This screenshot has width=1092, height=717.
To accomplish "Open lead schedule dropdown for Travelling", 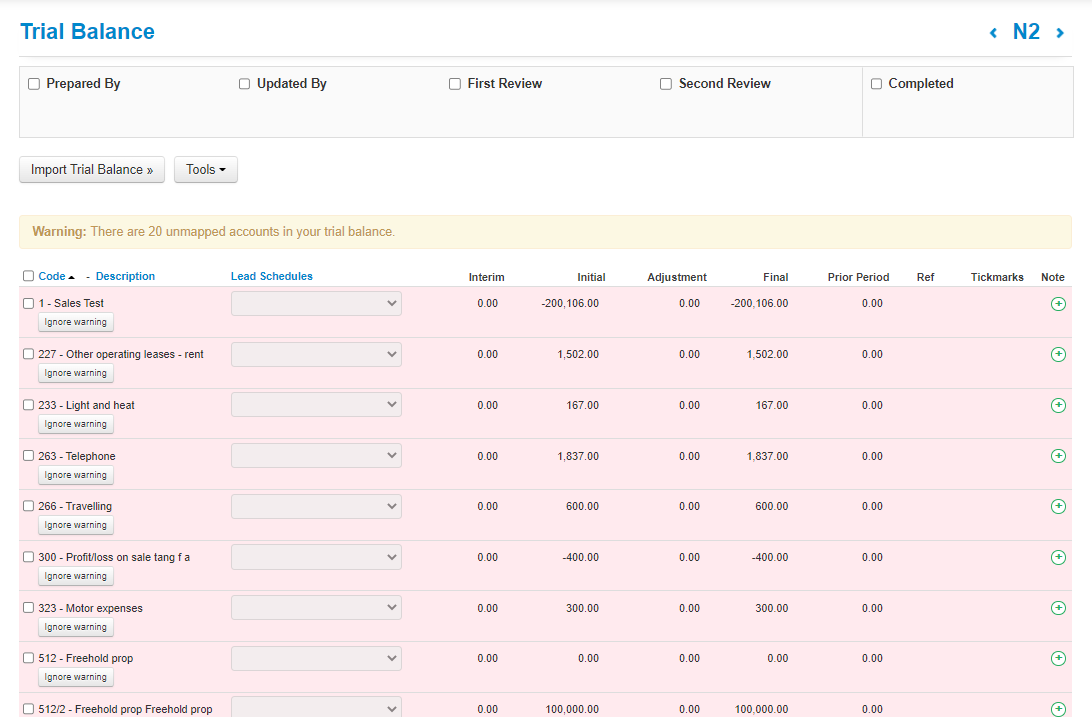I will pyautogui.click(x=316, y=506).
